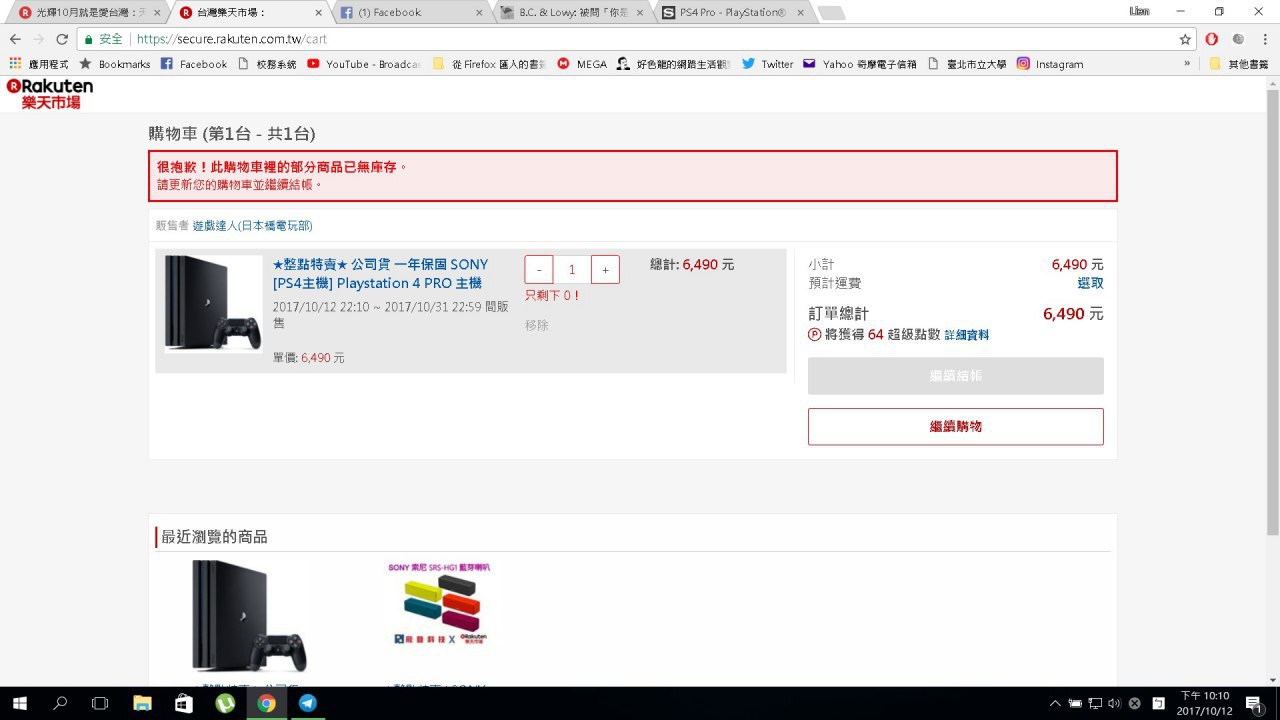This screenshot has height=720, width=1280.
Task: Open the 好色龍的網路生活觀 bookmark
Action: (x=673, y=64)
